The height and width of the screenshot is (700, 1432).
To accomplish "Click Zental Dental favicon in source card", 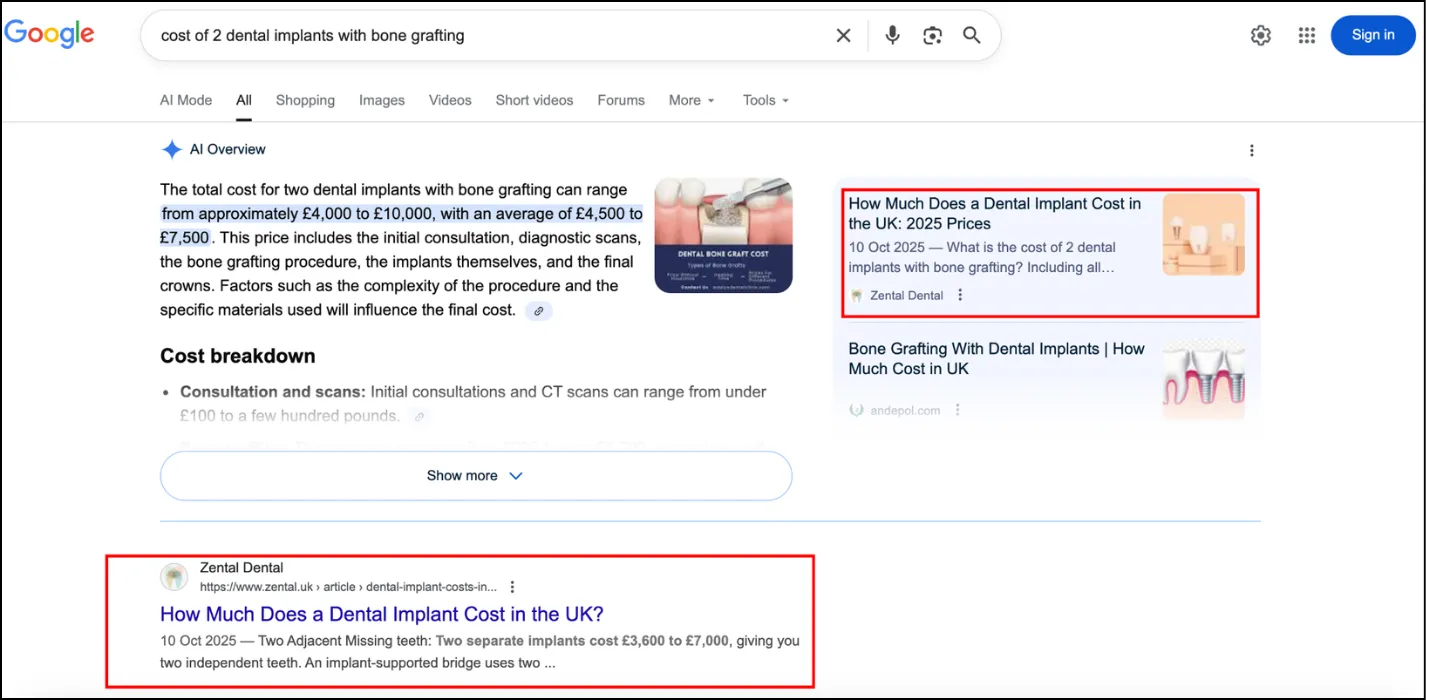I will point(856,295).
